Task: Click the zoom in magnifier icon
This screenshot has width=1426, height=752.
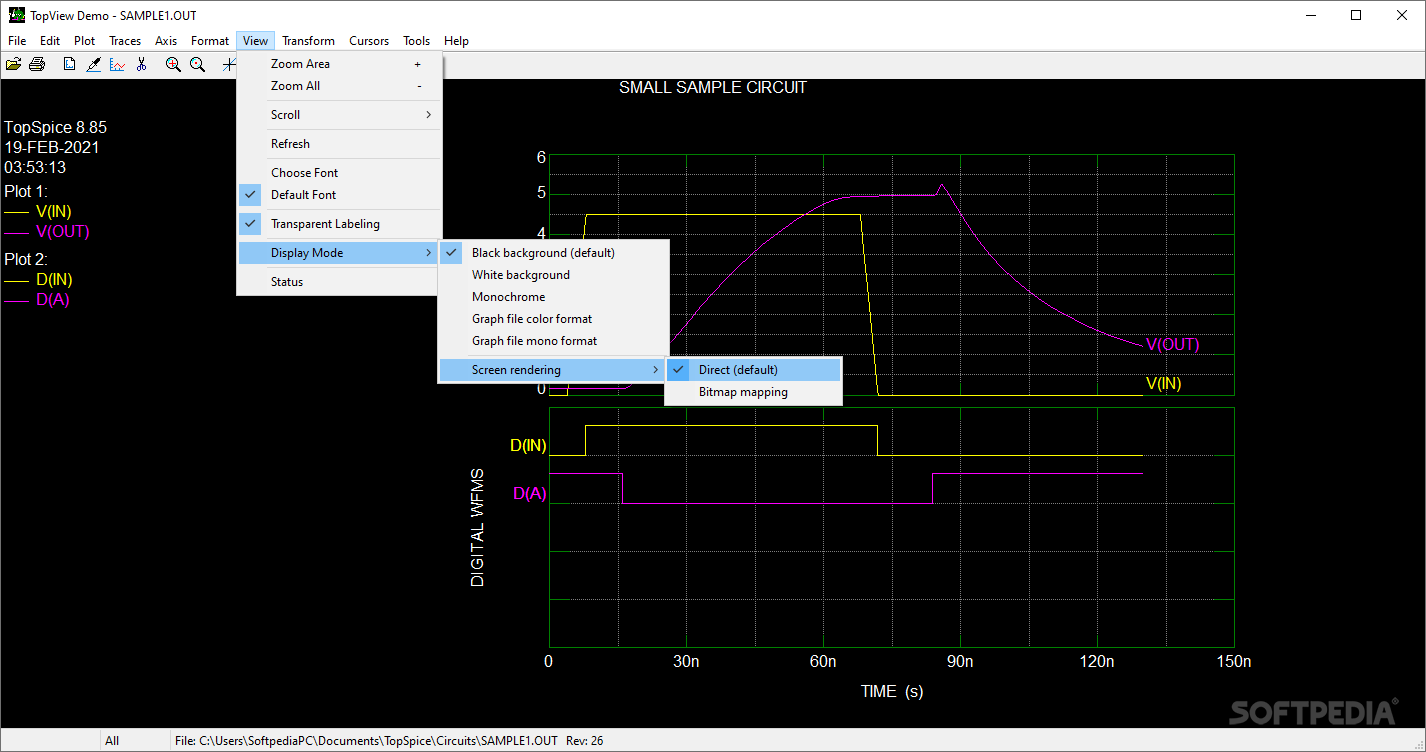Action: [x=173, y=65]
